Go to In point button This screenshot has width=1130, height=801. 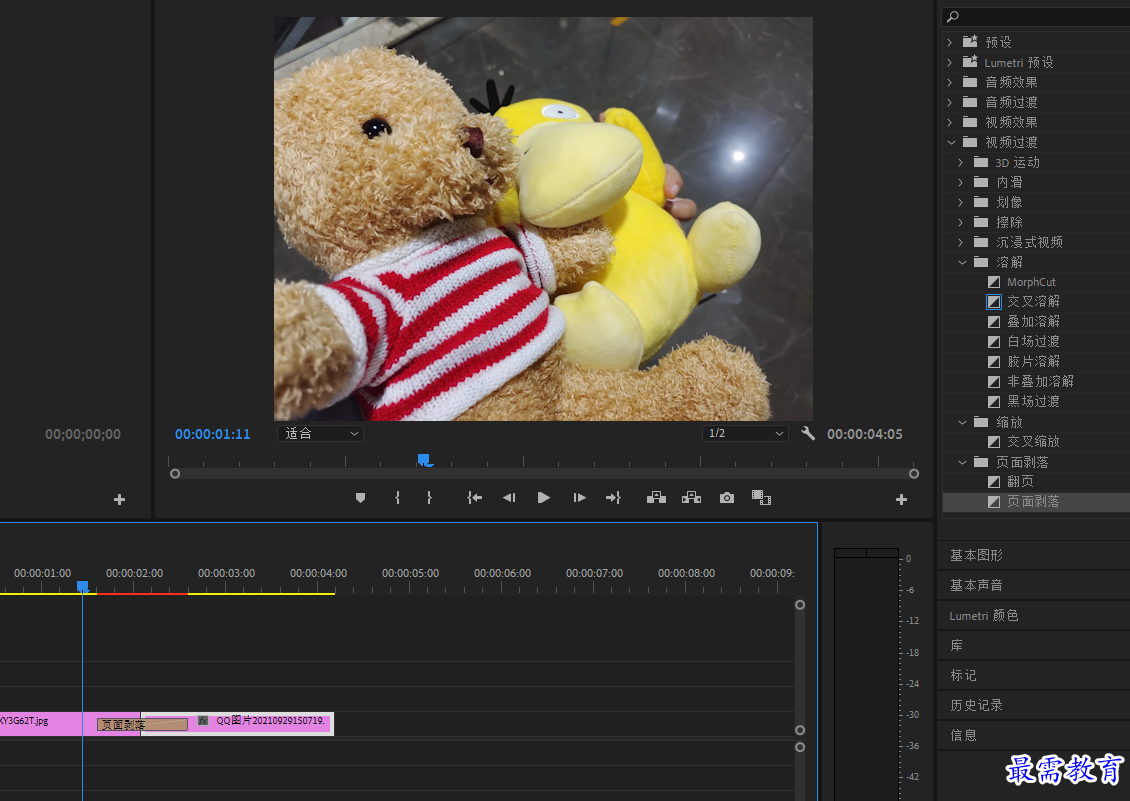474,498
